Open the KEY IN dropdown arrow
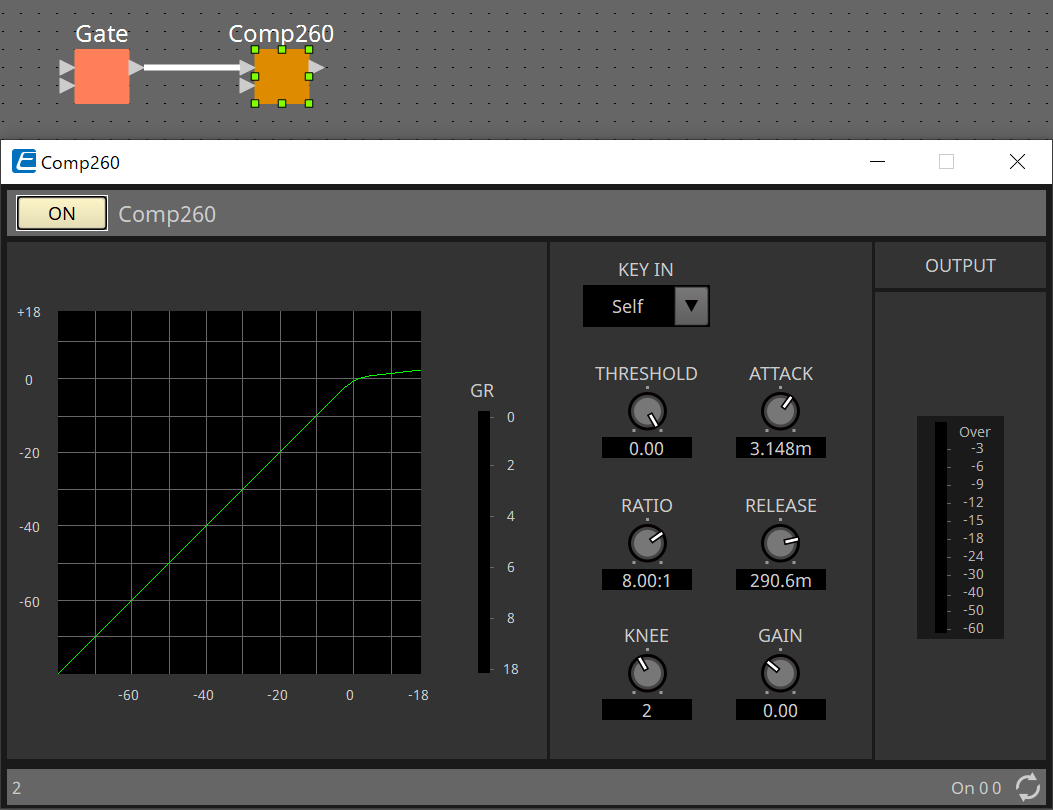The image size is (1053, 810). 691,306
